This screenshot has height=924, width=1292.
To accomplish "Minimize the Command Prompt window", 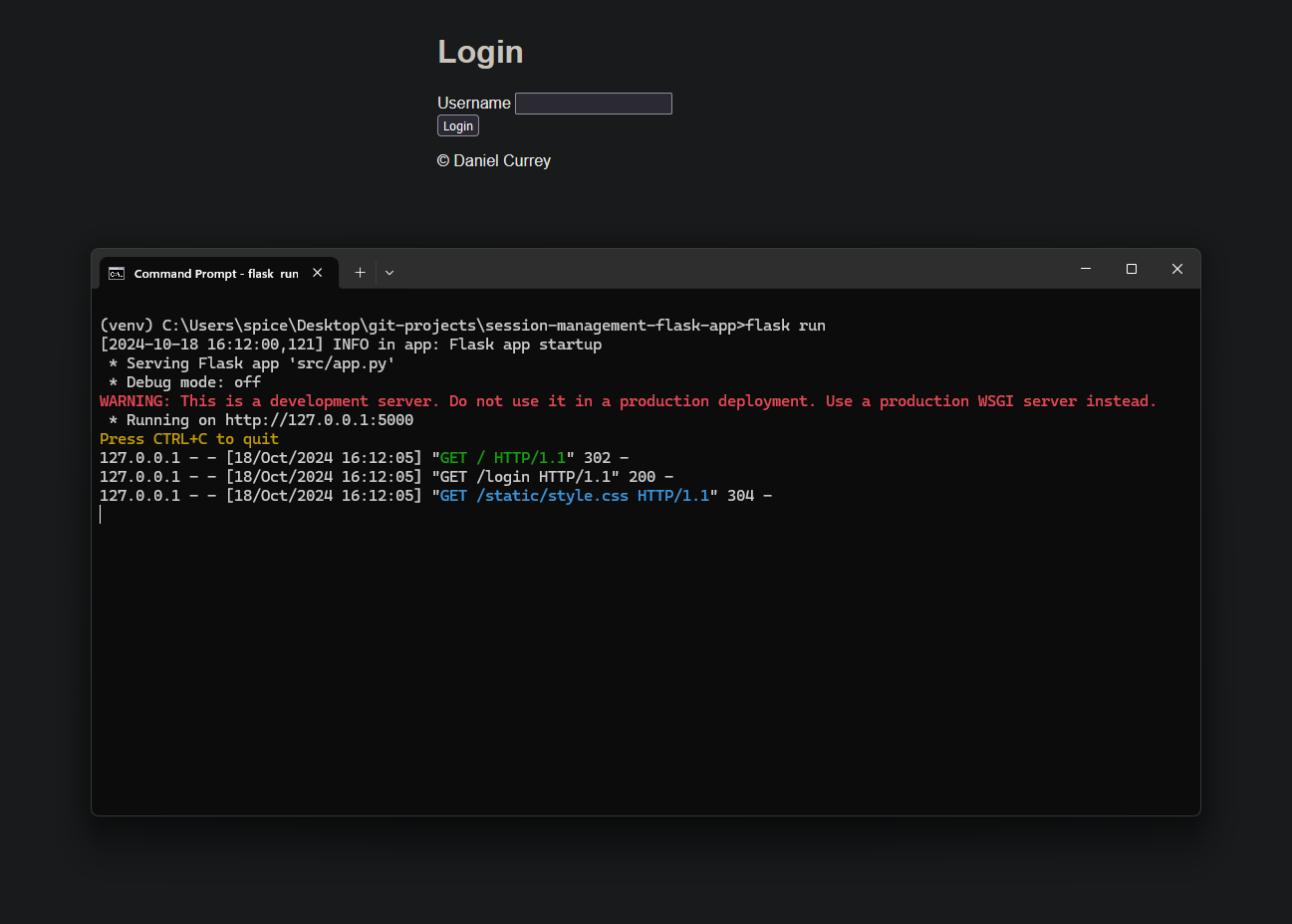I will pos(1086,269).
